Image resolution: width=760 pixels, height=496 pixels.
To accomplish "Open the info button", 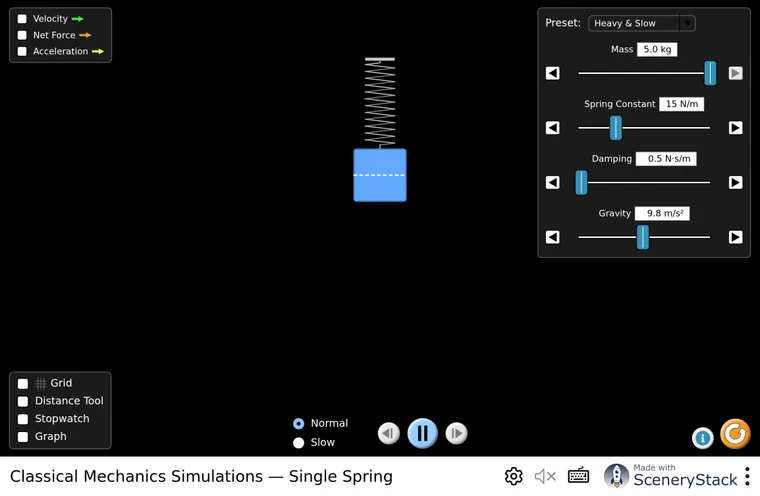I will click(x=702, y=438).
